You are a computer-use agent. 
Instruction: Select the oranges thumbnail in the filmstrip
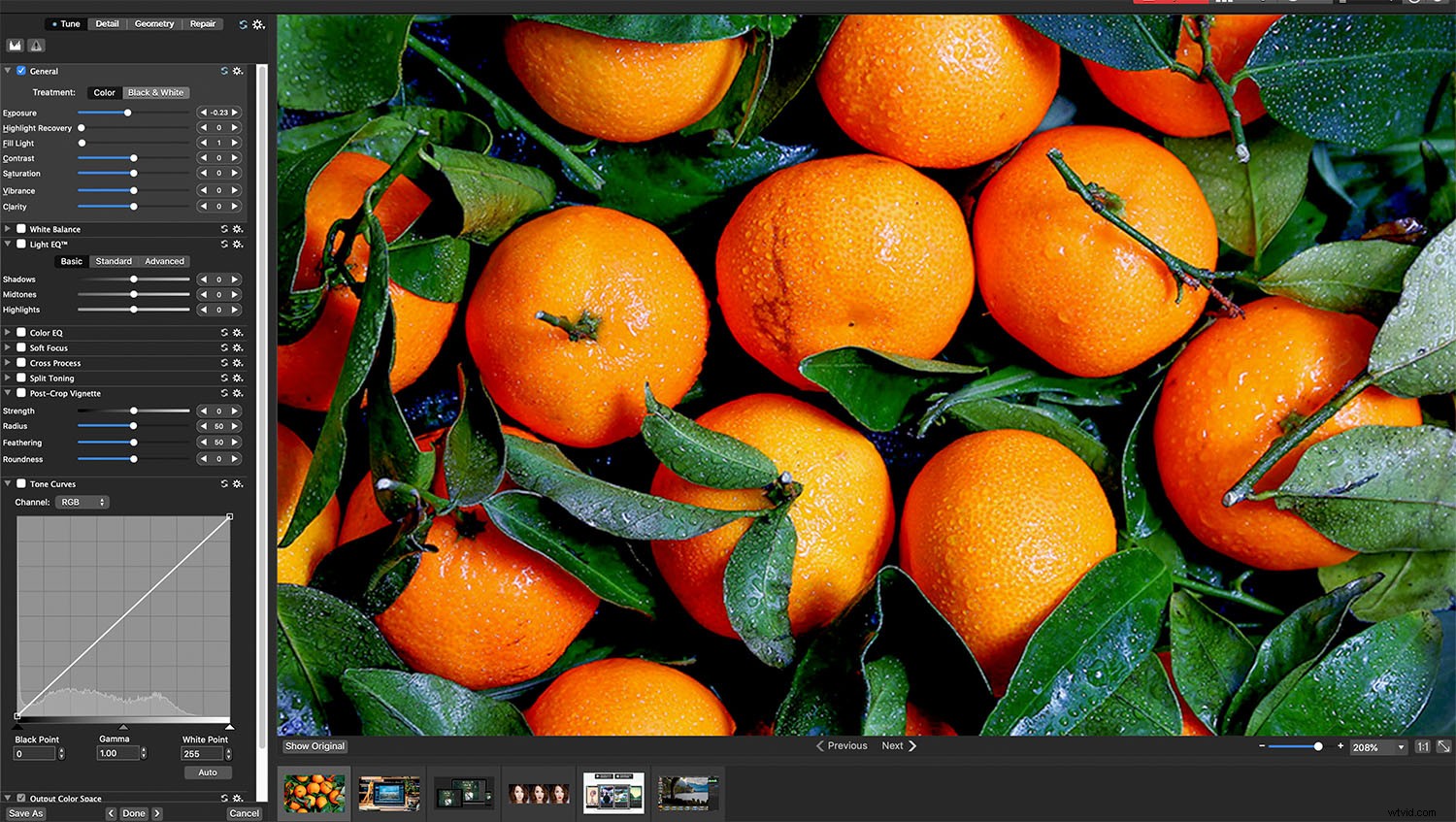314,793
